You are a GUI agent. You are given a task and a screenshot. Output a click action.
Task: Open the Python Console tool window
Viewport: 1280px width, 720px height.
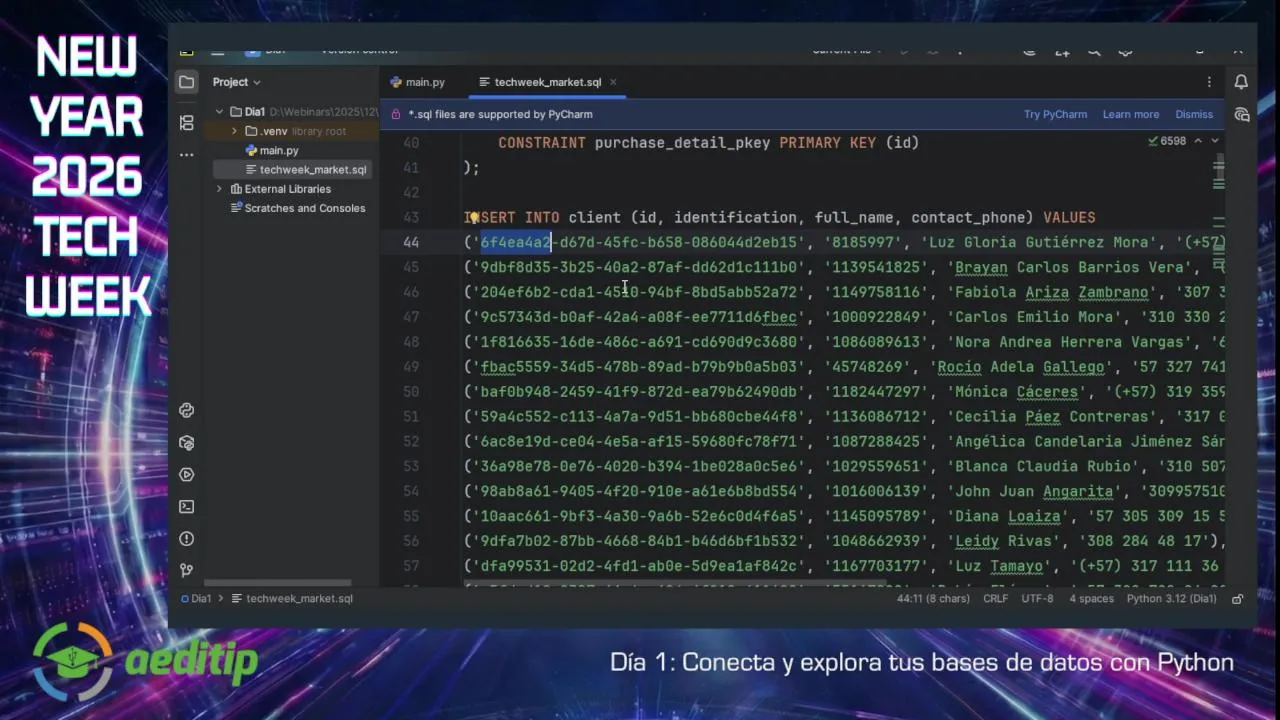tap(186, 410)
